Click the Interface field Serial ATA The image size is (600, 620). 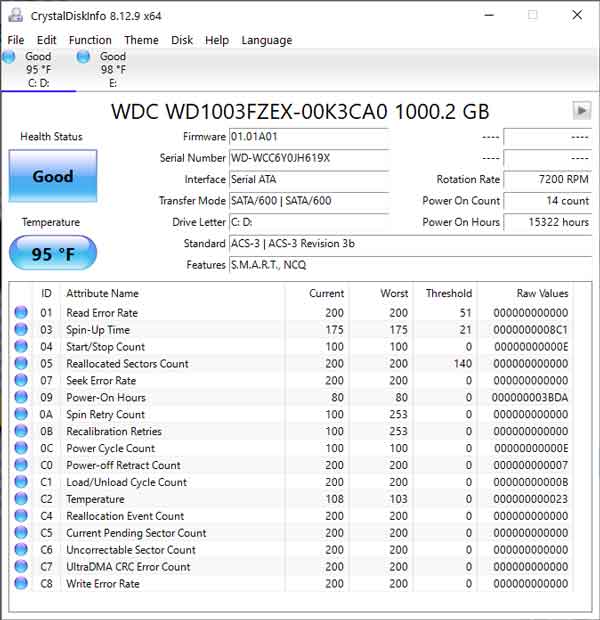[x=309, y=180]
